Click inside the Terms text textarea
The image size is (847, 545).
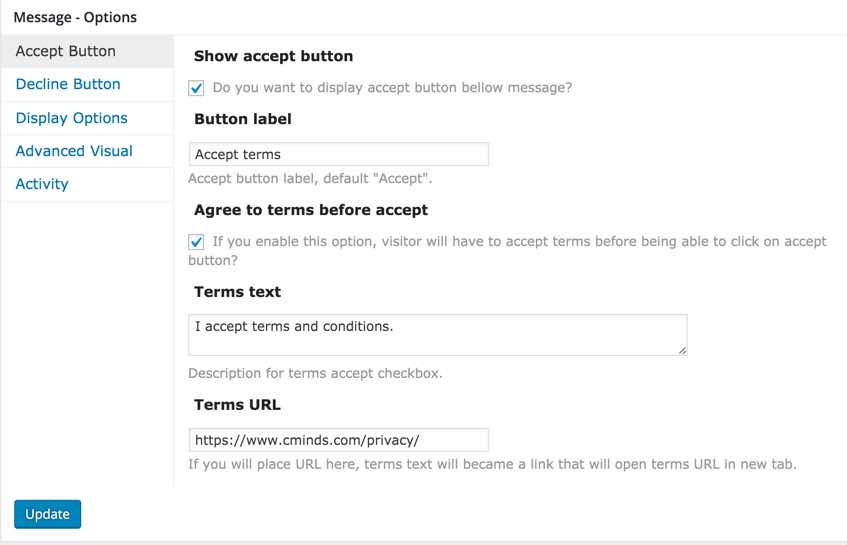pyautogui.click(x=438, y=335)
